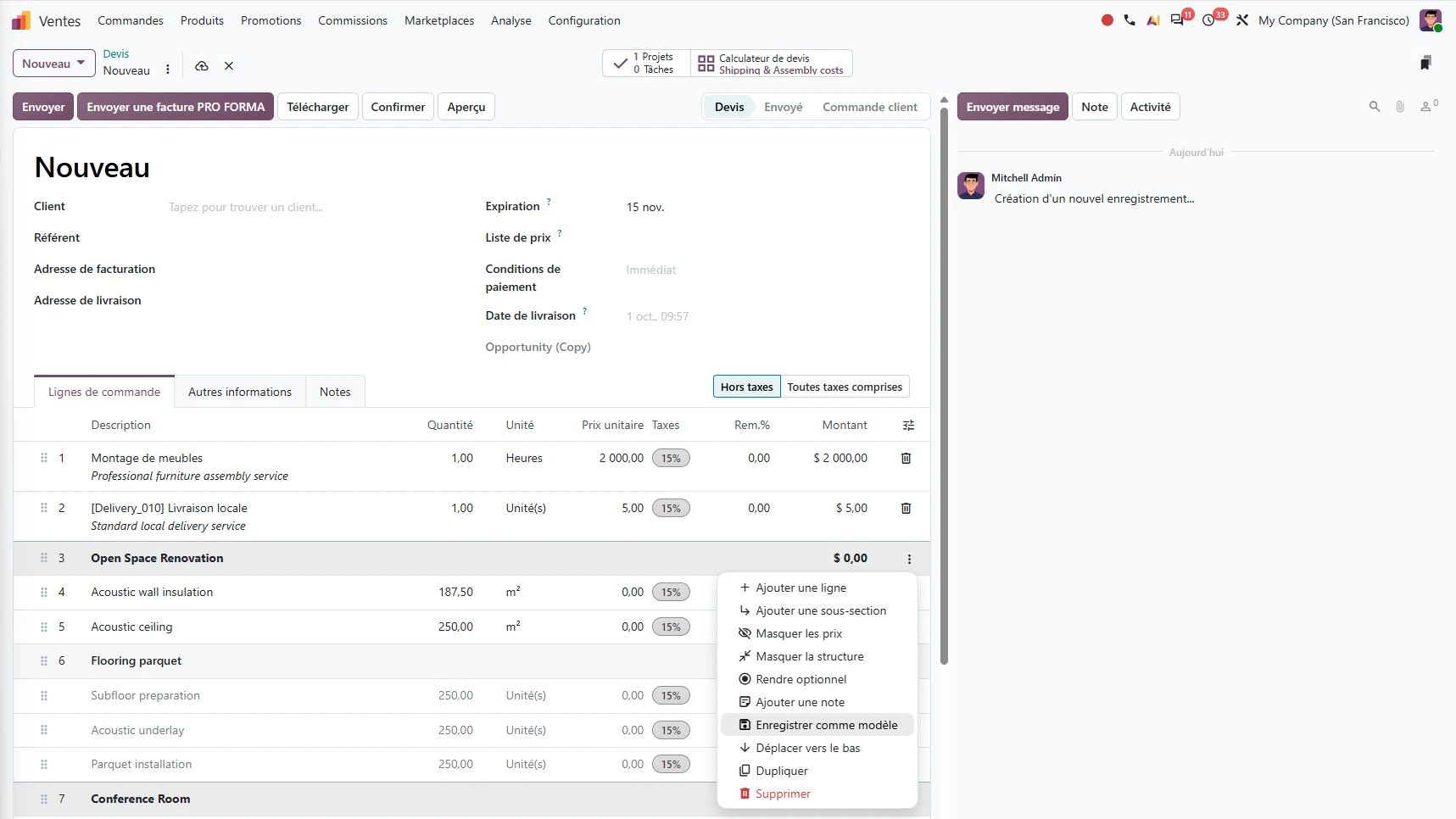The height and width of the screenshot is (819, 1456).
Task: Choose Rendre optionnel in context menu
Action: pos(817,679)
